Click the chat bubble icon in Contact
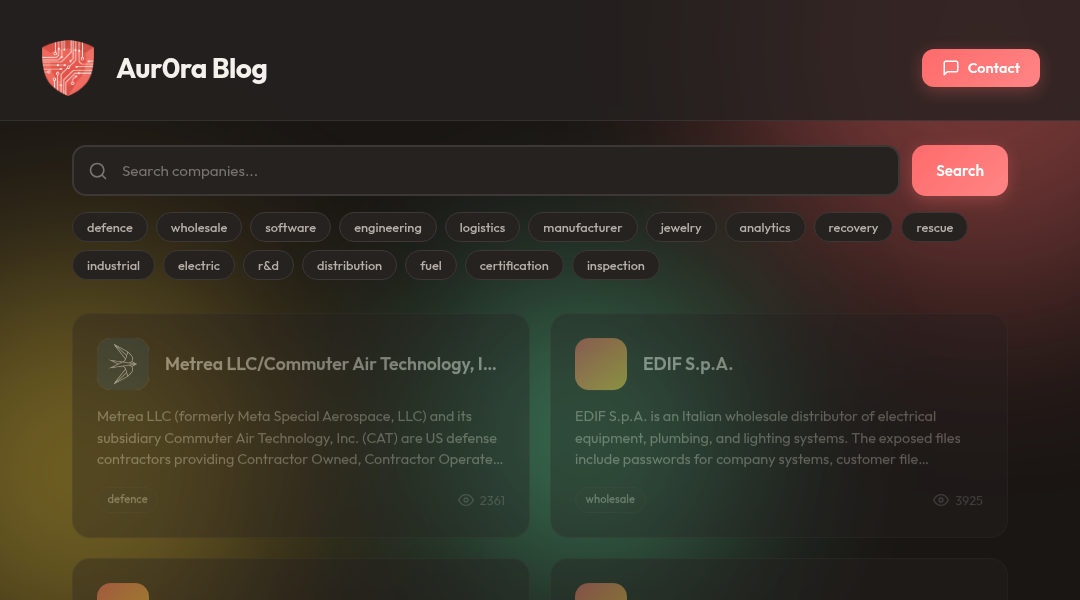The height and width of the screenshot is (600, 1080). [x=951, y=68]
